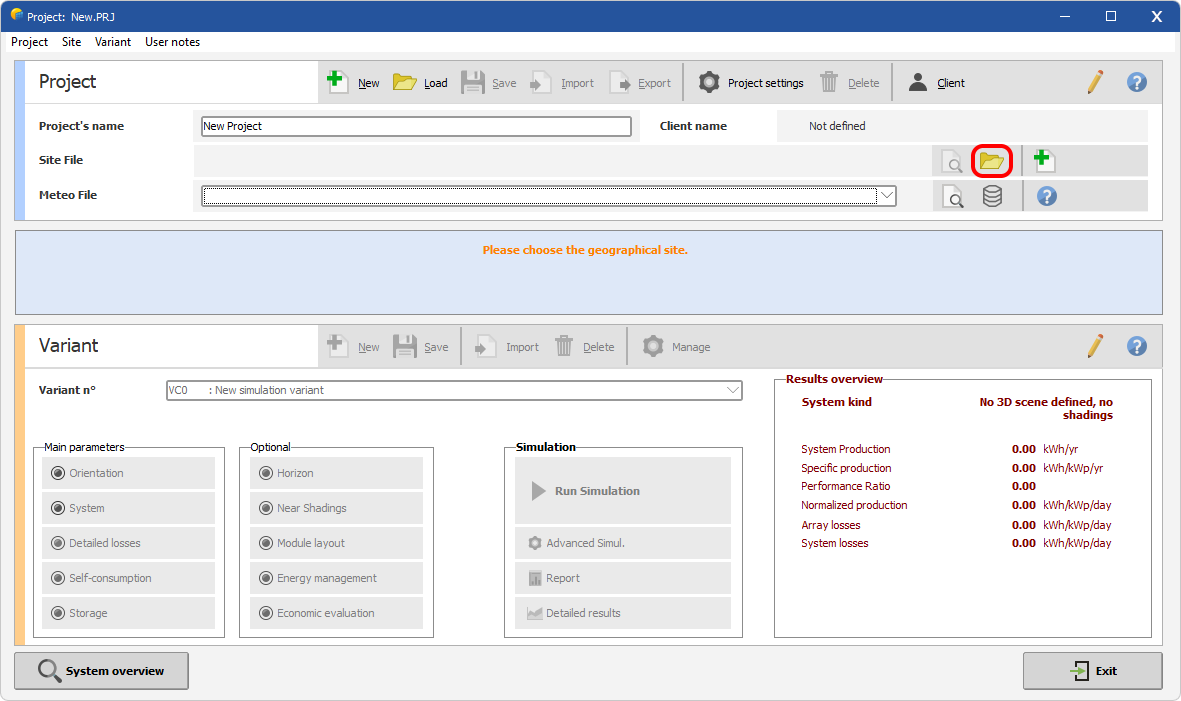Viewport: 1181px width, 701px height.
Task: View meteo file with magnifier icon
Action: pos(952,197)
